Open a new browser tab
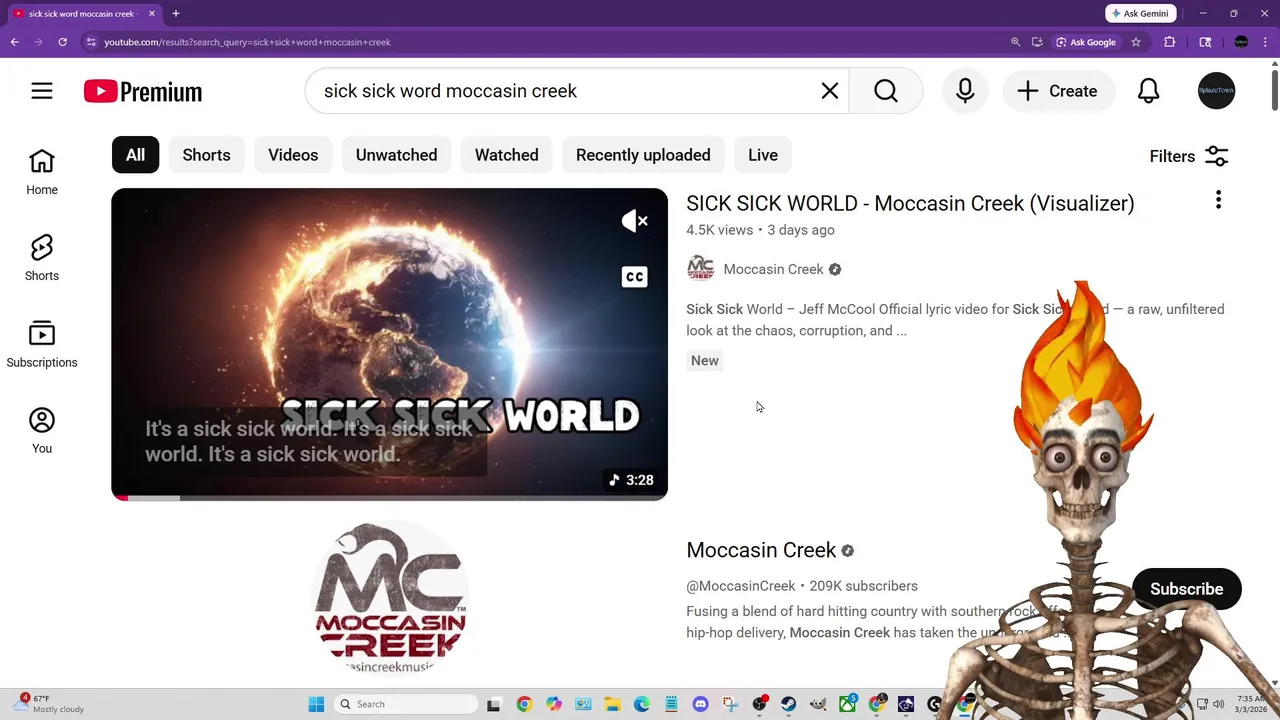The width and height of the screenshot is (1280, 720). point(176,14)
